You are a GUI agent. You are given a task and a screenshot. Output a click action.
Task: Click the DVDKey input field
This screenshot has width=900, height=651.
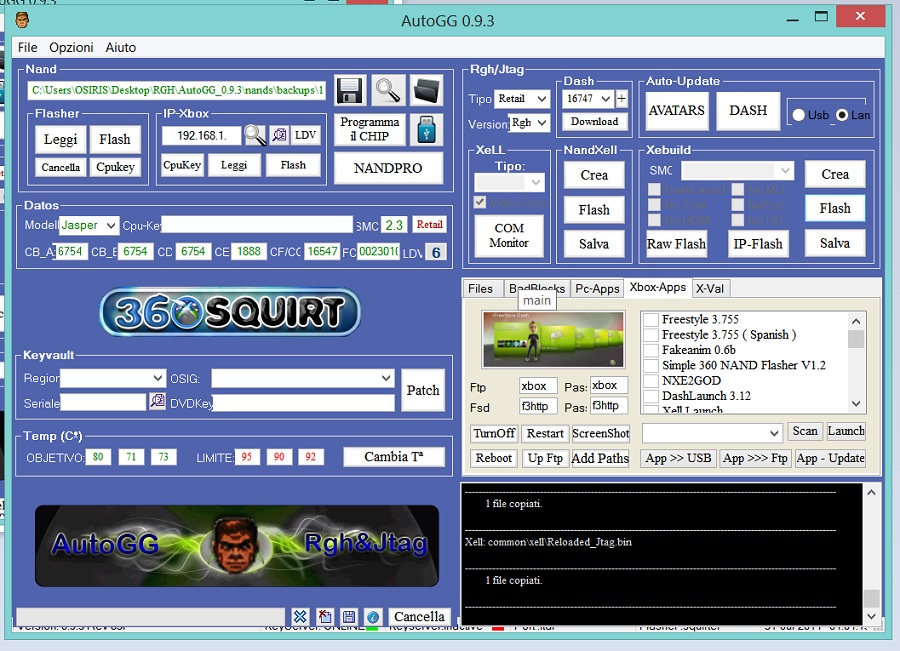[303, 403]
